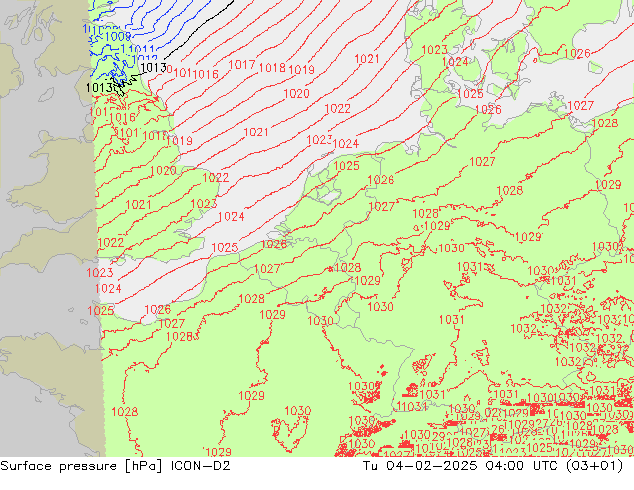This screenshot has width=634, height=490.
Task: Click the "(03+01)" forecast offset text
Action: pos(594,466)
